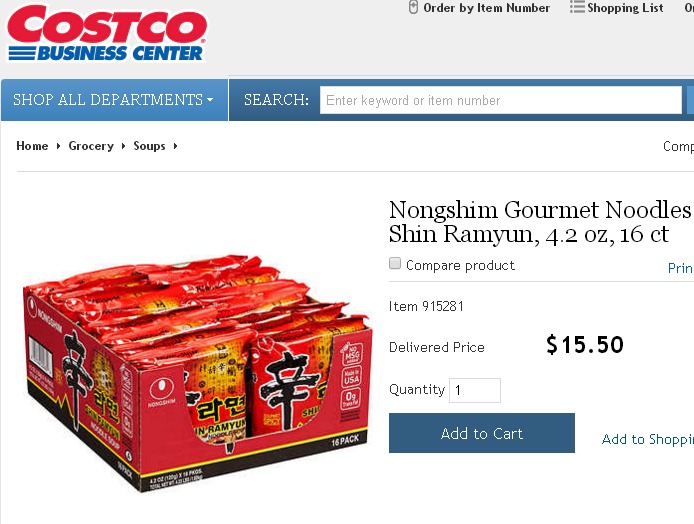Click the list icon beside Shopping List

click(x=577, y=7)
